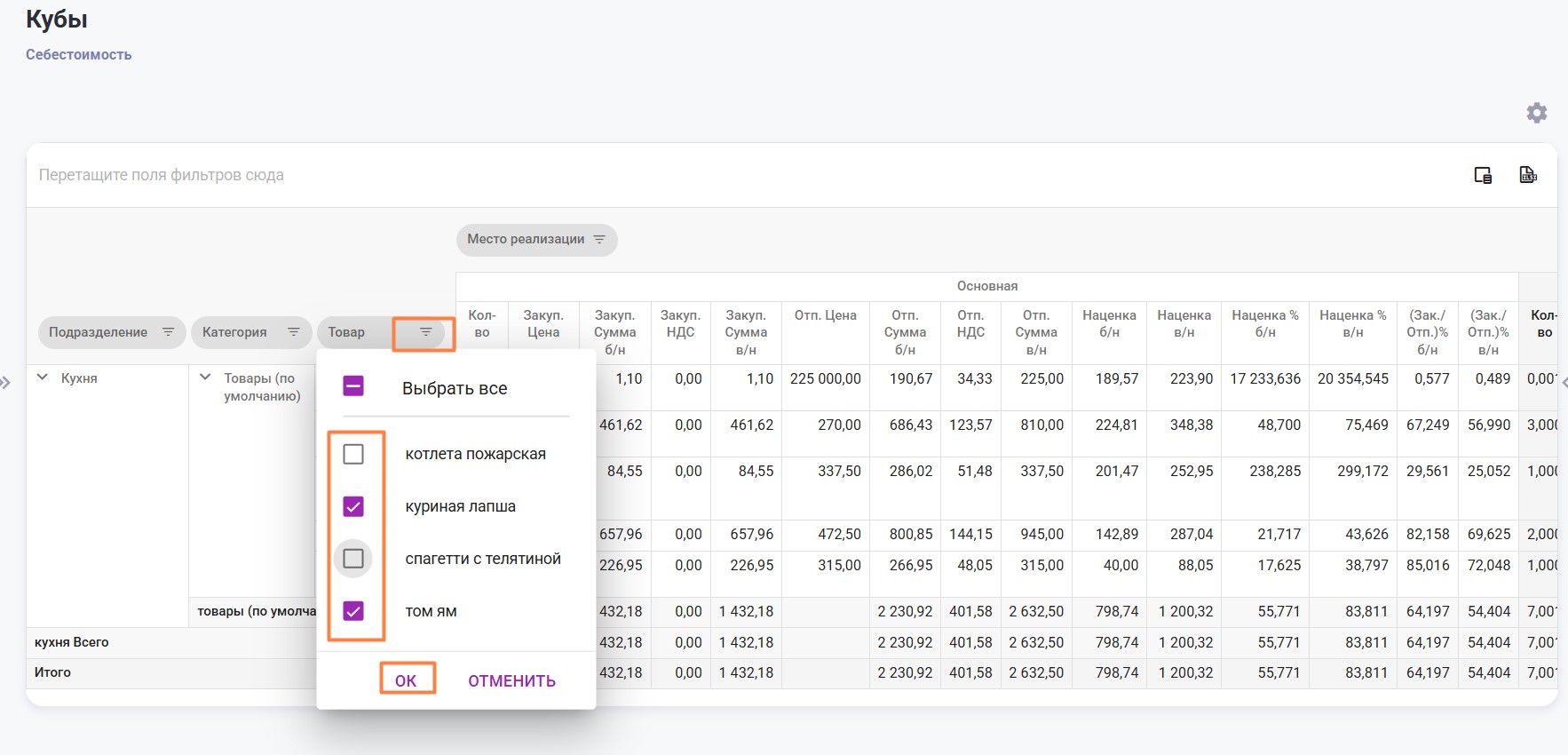Open filter icon on Товар field
Viewport: 1568px width, 755px height.
[x=425, y=332]
